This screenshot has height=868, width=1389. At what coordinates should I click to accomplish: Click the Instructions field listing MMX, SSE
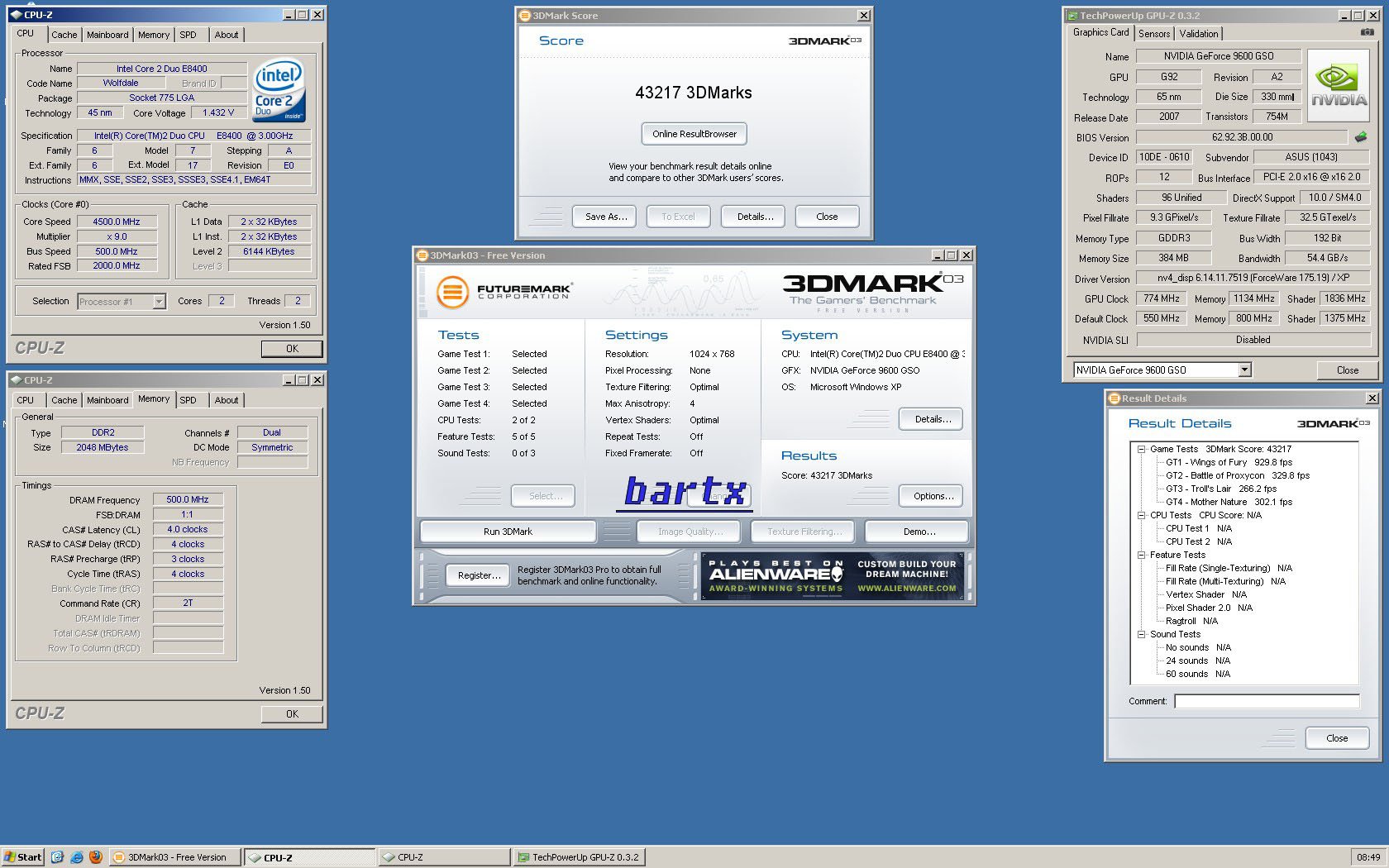[194, 180]
